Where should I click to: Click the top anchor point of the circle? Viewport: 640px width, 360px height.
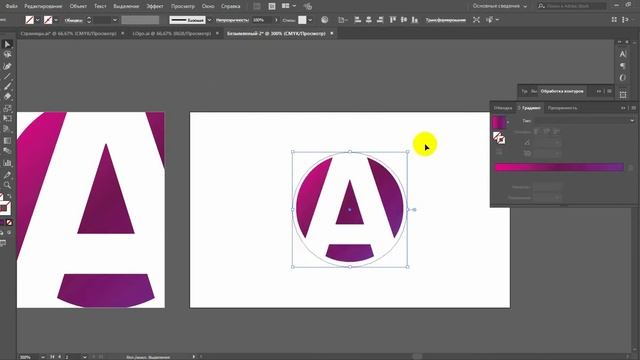[x=350, y=151]
